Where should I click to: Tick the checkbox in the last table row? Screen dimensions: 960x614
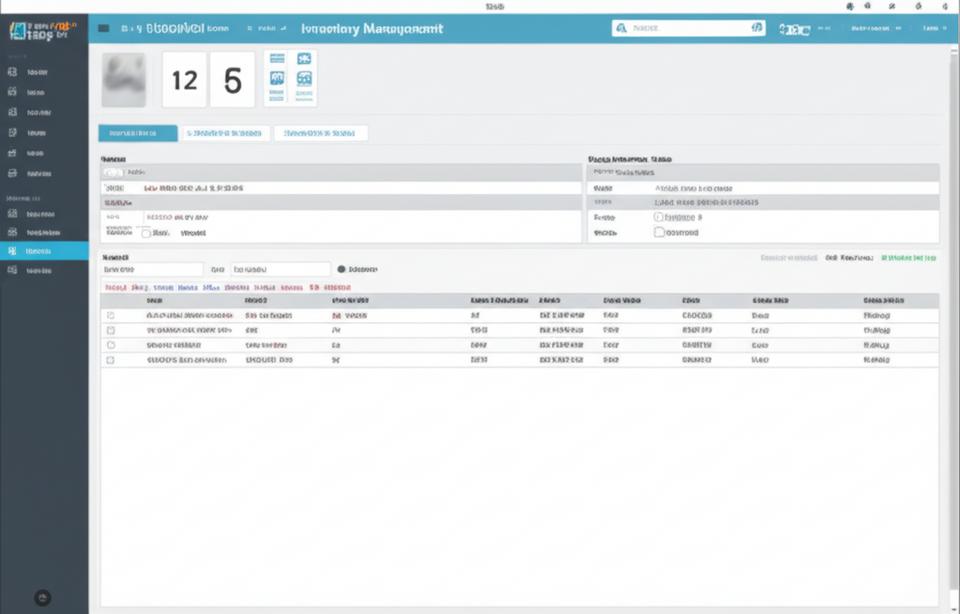click(111, 358)
